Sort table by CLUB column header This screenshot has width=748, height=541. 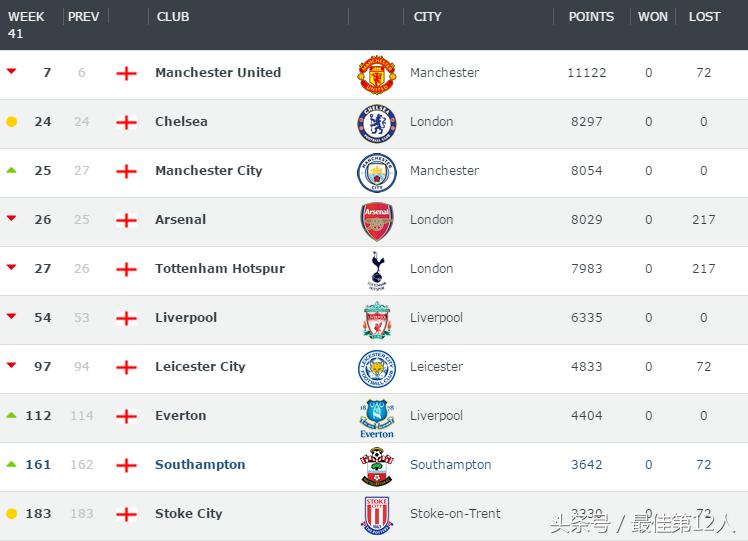coord(173,17)
